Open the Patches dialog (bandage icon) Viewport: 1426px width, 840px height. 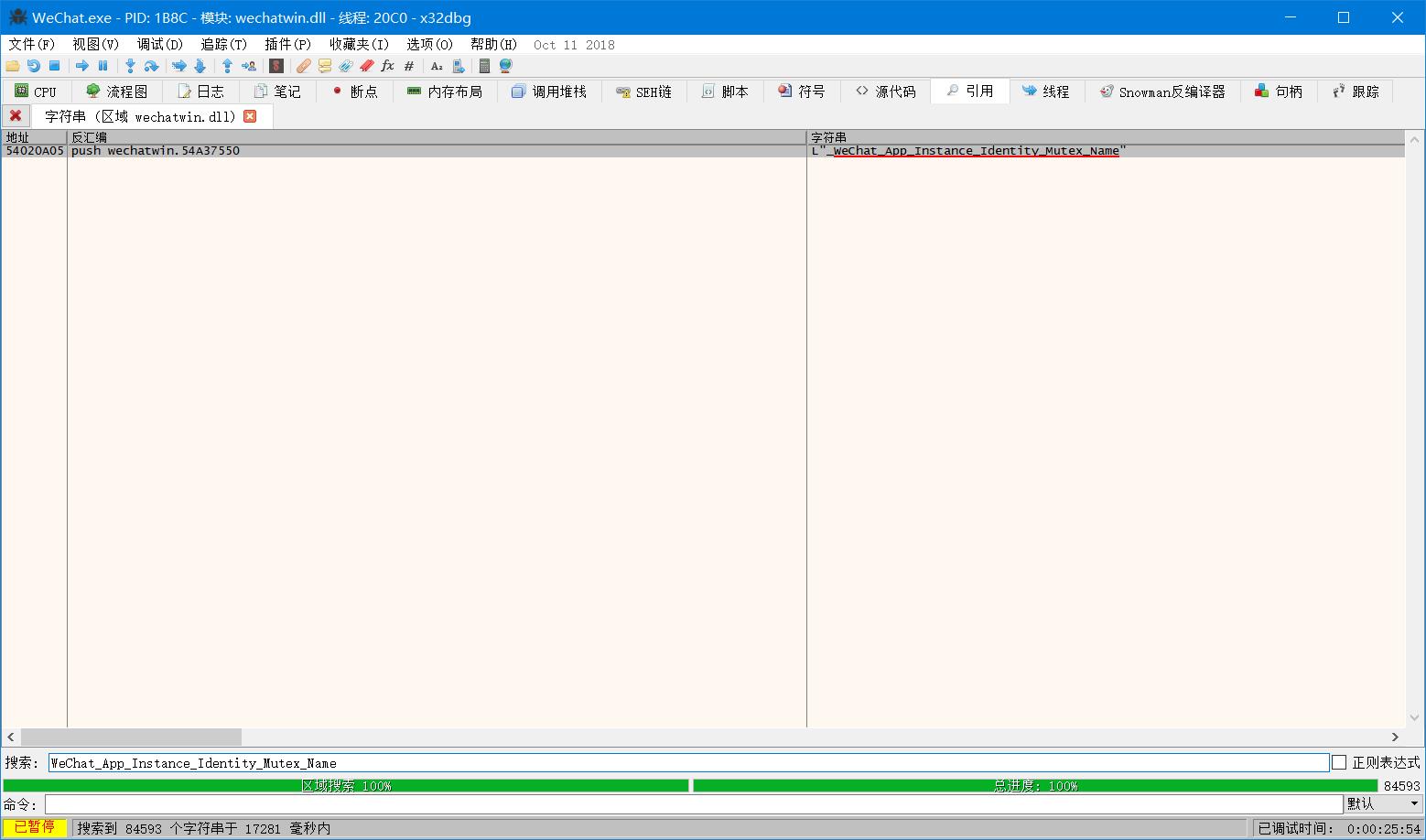tap(303, 66)
